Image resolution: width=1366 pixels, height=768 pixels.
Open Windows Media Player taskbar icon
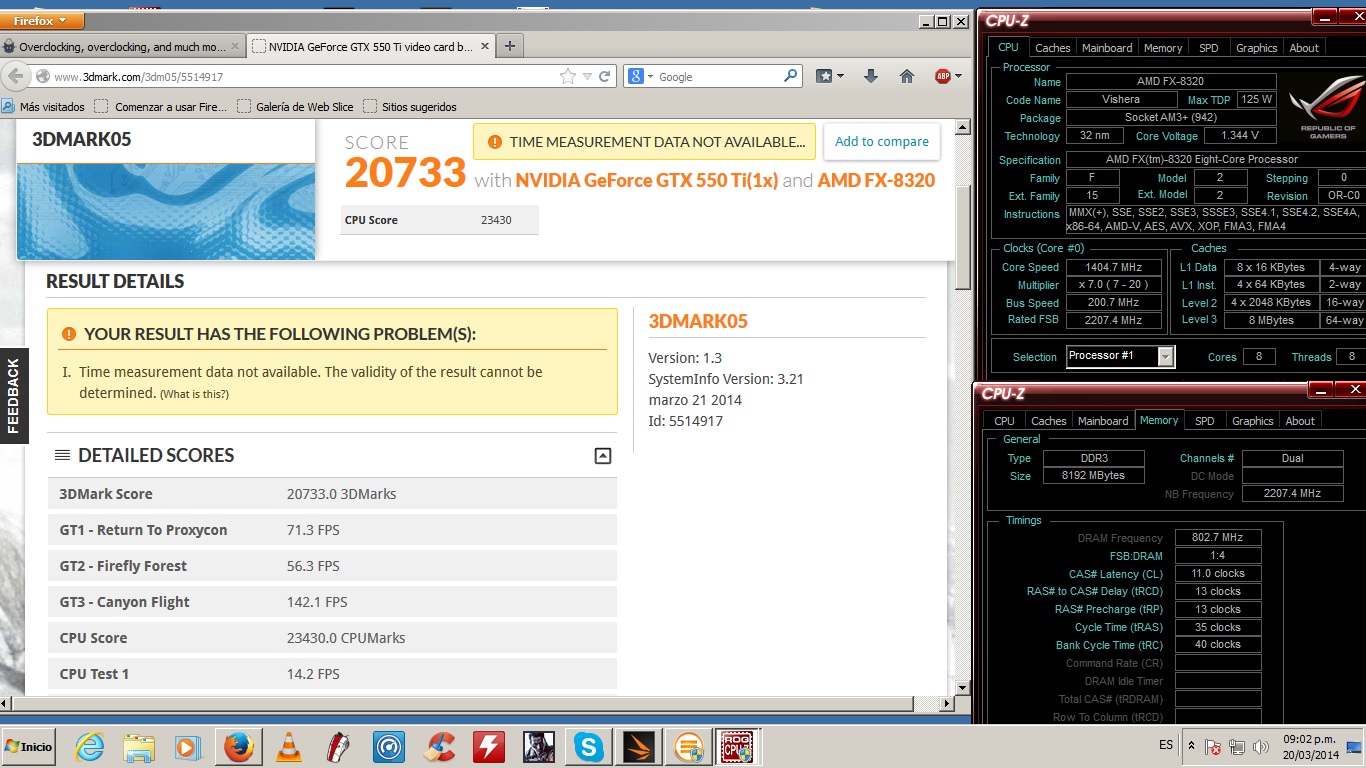(187, 747)
